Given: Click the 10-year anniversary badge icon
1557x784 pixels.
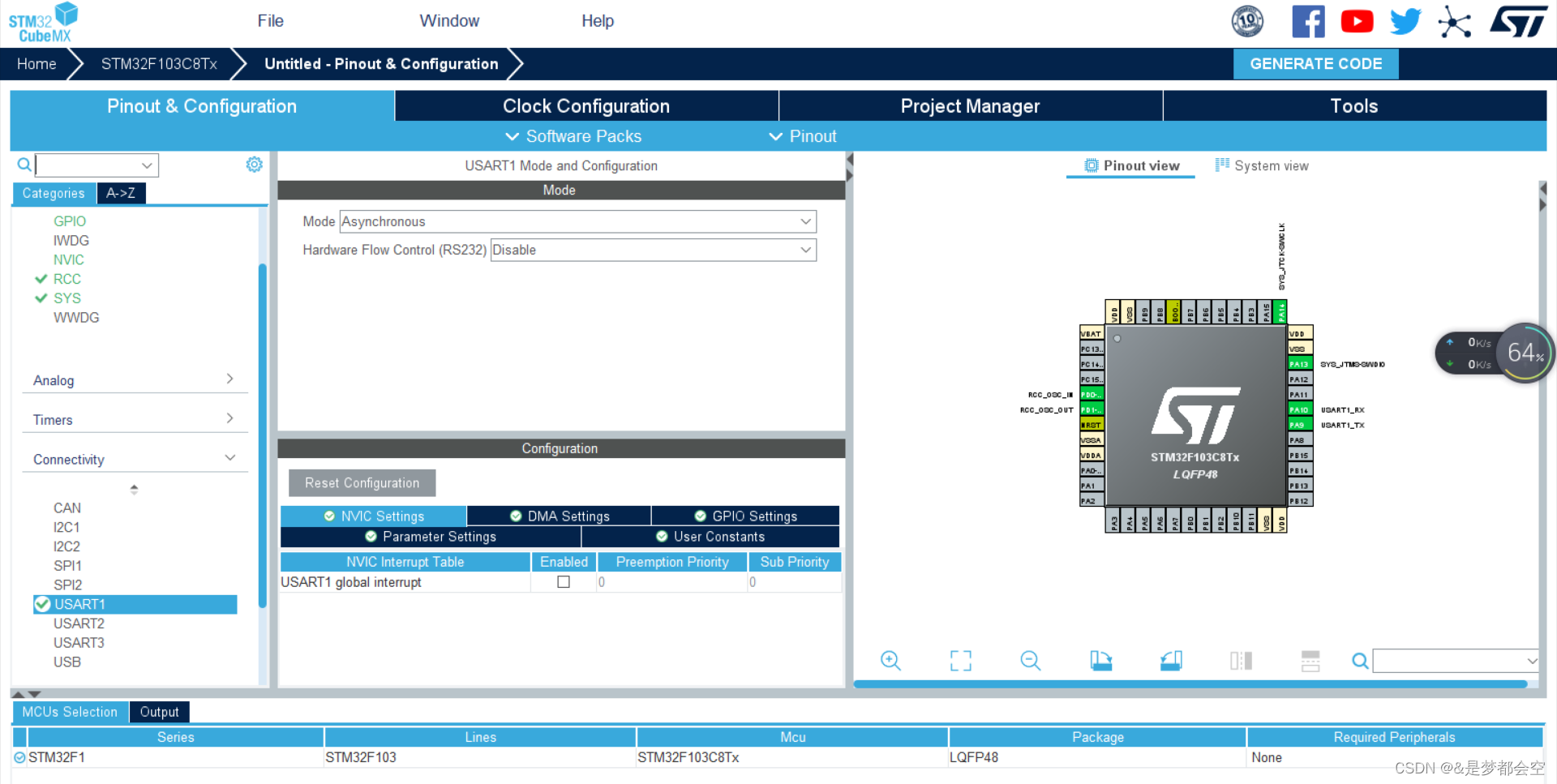Looking at the screenshot, I should (x=1247, y=22).
